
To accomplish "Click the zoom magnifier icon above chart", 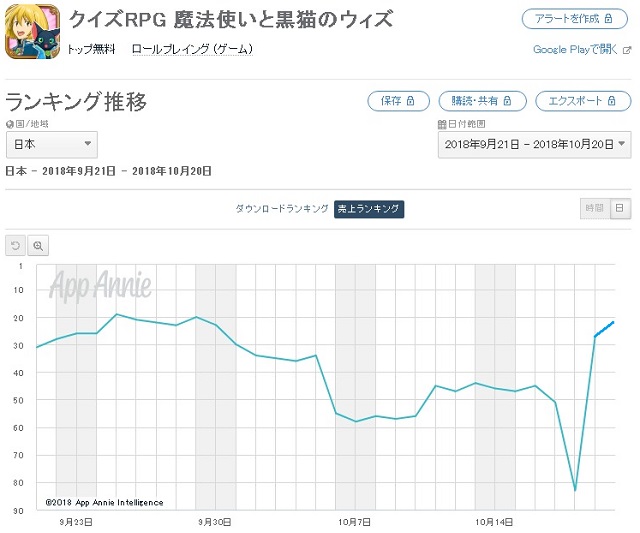I will [38, 245].
